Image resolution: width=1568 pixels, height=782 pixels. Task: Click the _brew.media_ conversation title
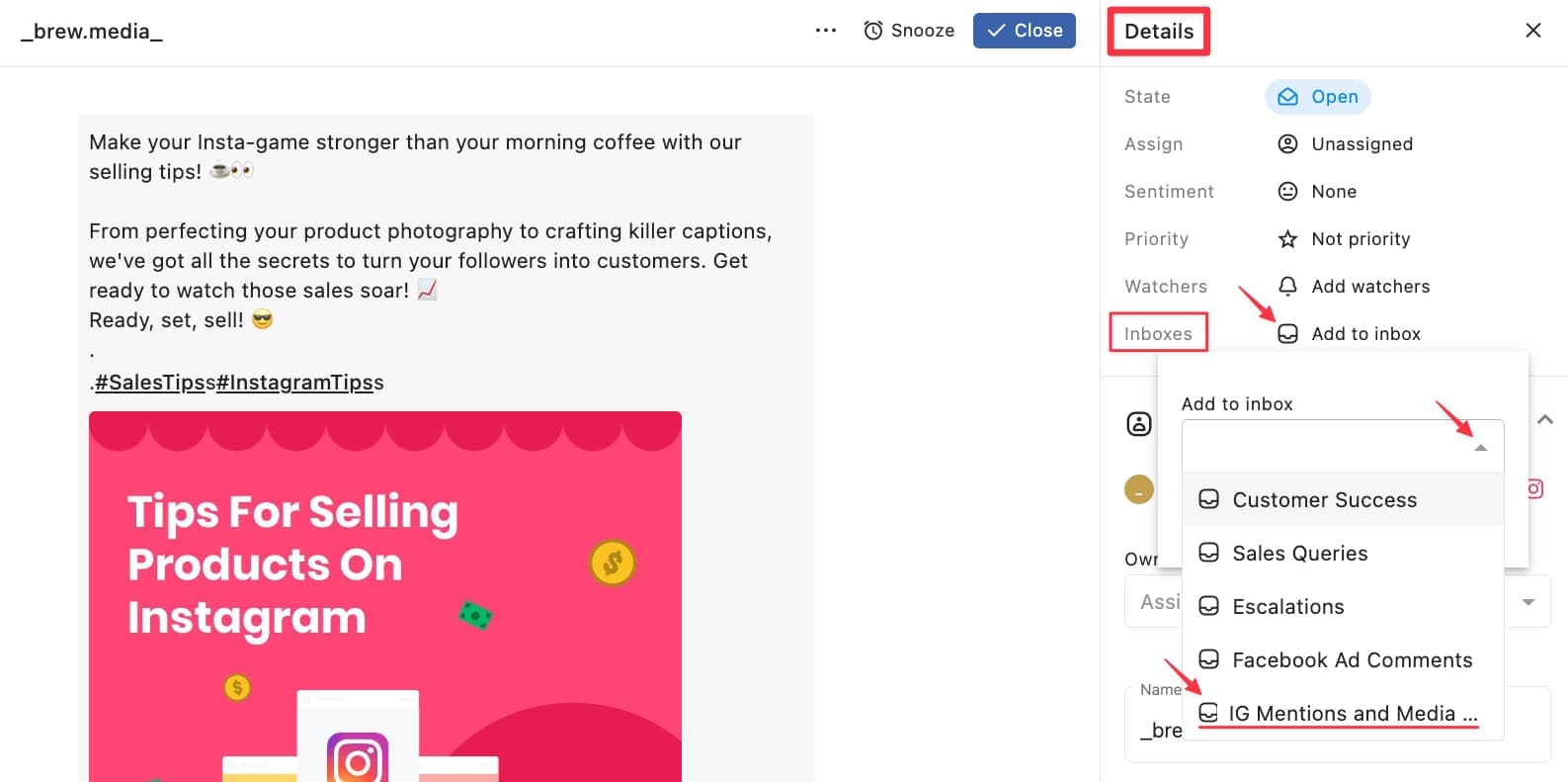point(92,31)
